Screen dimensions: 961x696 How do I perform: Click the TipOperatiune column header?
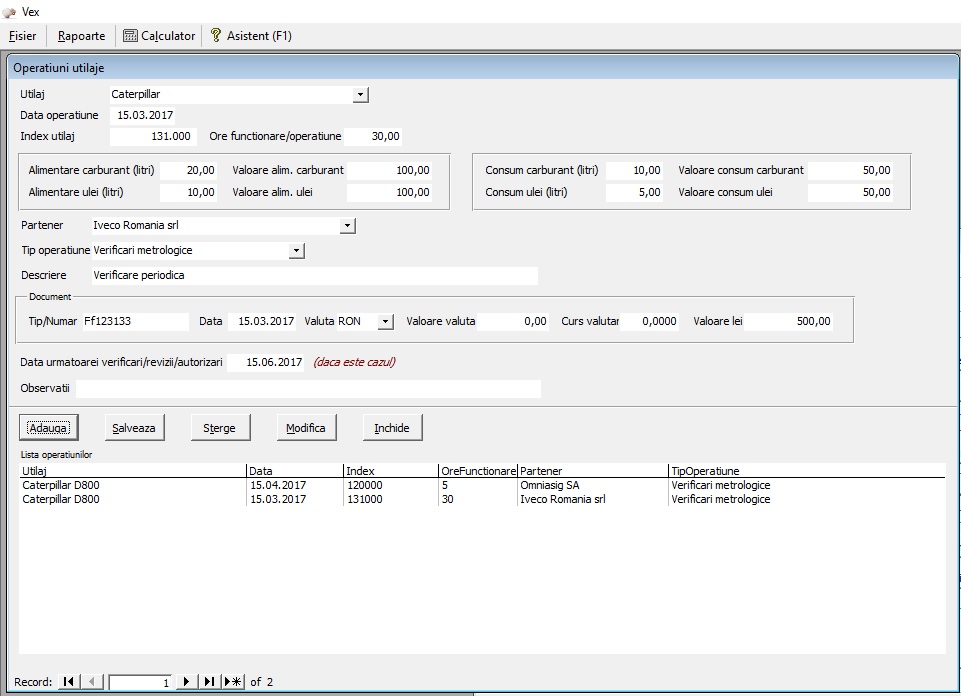pos(807,471)
